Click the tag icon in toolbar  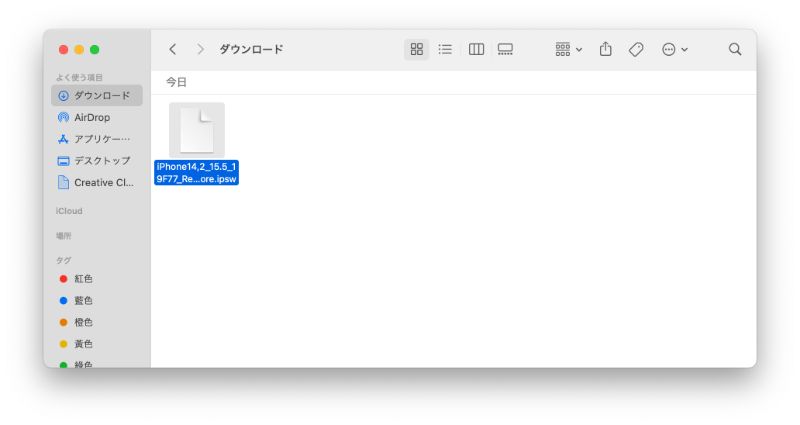click(x=636, y=49)
